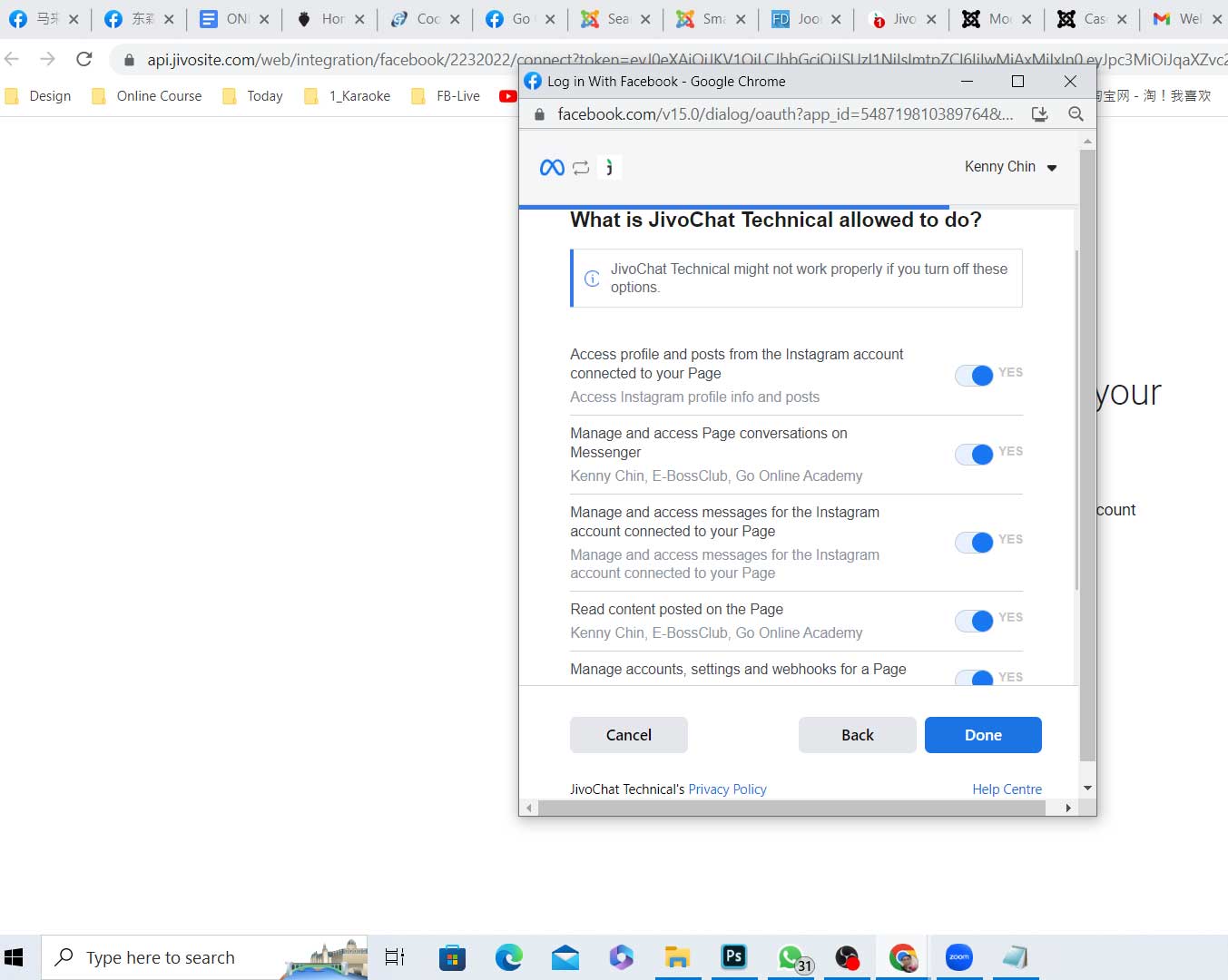This screenshot has height=980, width=1228.
Task: Toggle Instagram account messages access
Action: click(x=975, y=542)
